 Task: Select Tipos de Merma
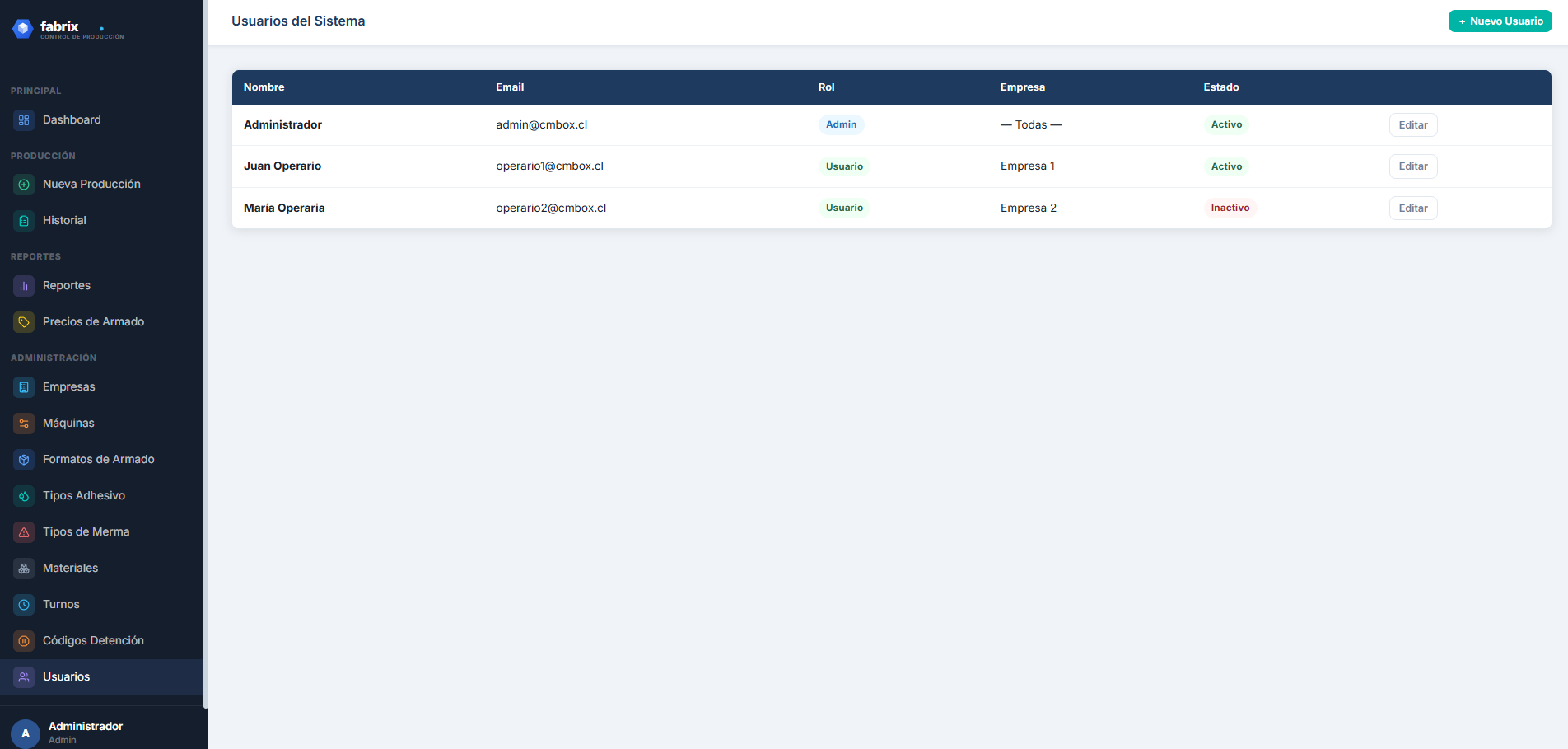coord(101,532)
